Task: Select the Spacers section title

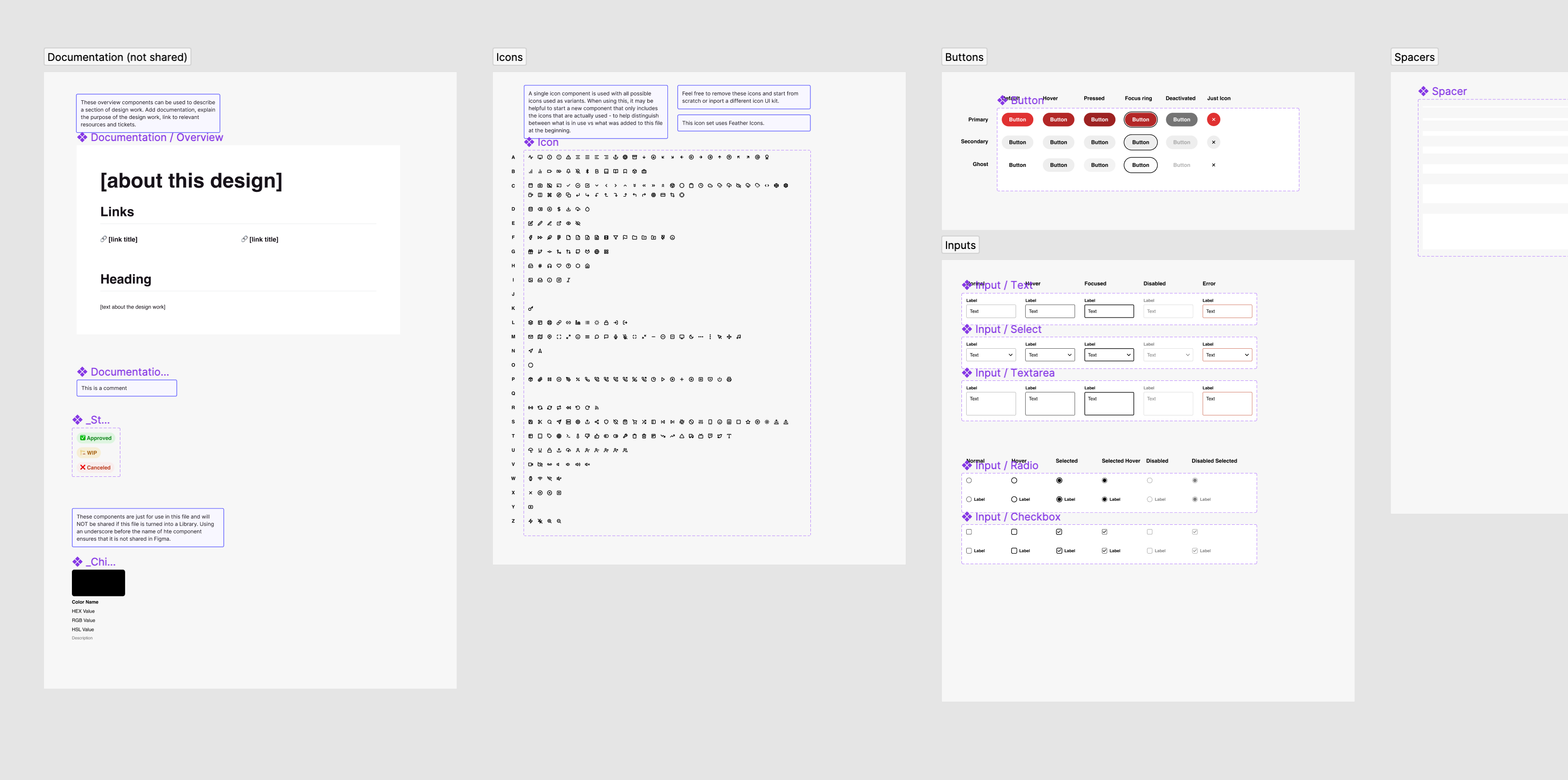Action: [1415, 57]
